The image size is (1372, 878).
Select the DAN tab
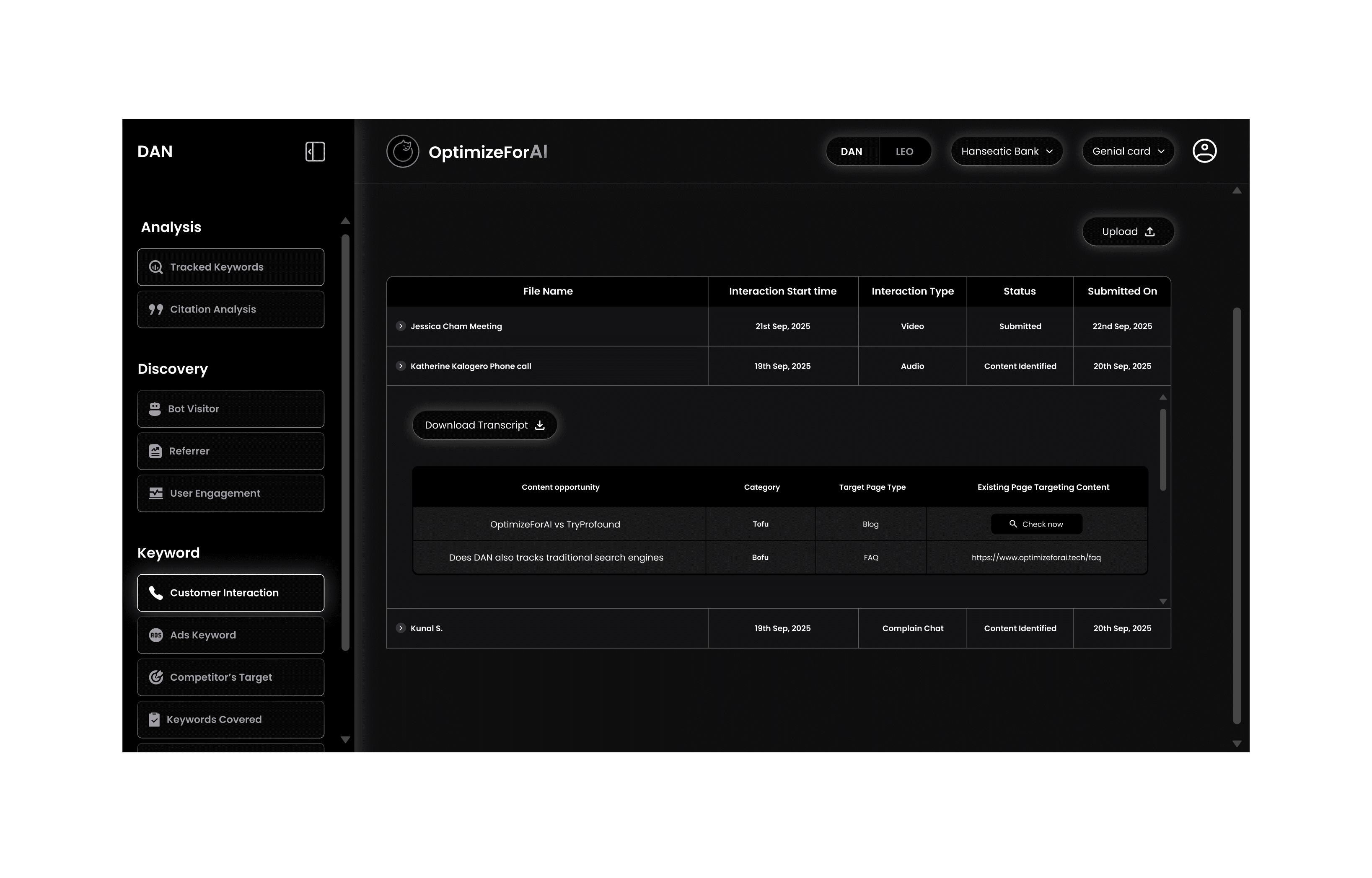click(x=852, y=151)
